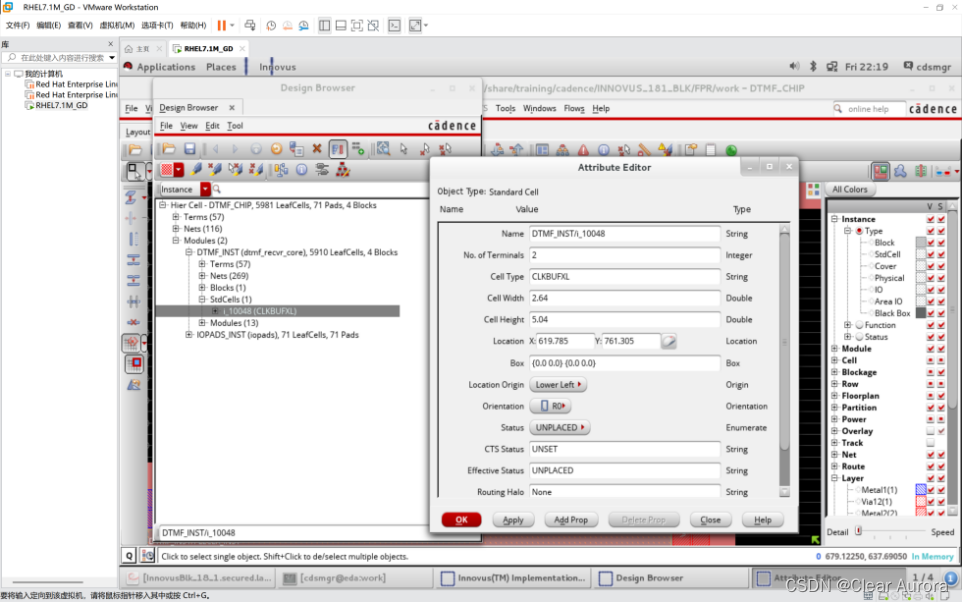Viewport: 963px width, 602px height.
Task: Click Open folder icon in Design Browser toolbar
Action: pos(169,149)
